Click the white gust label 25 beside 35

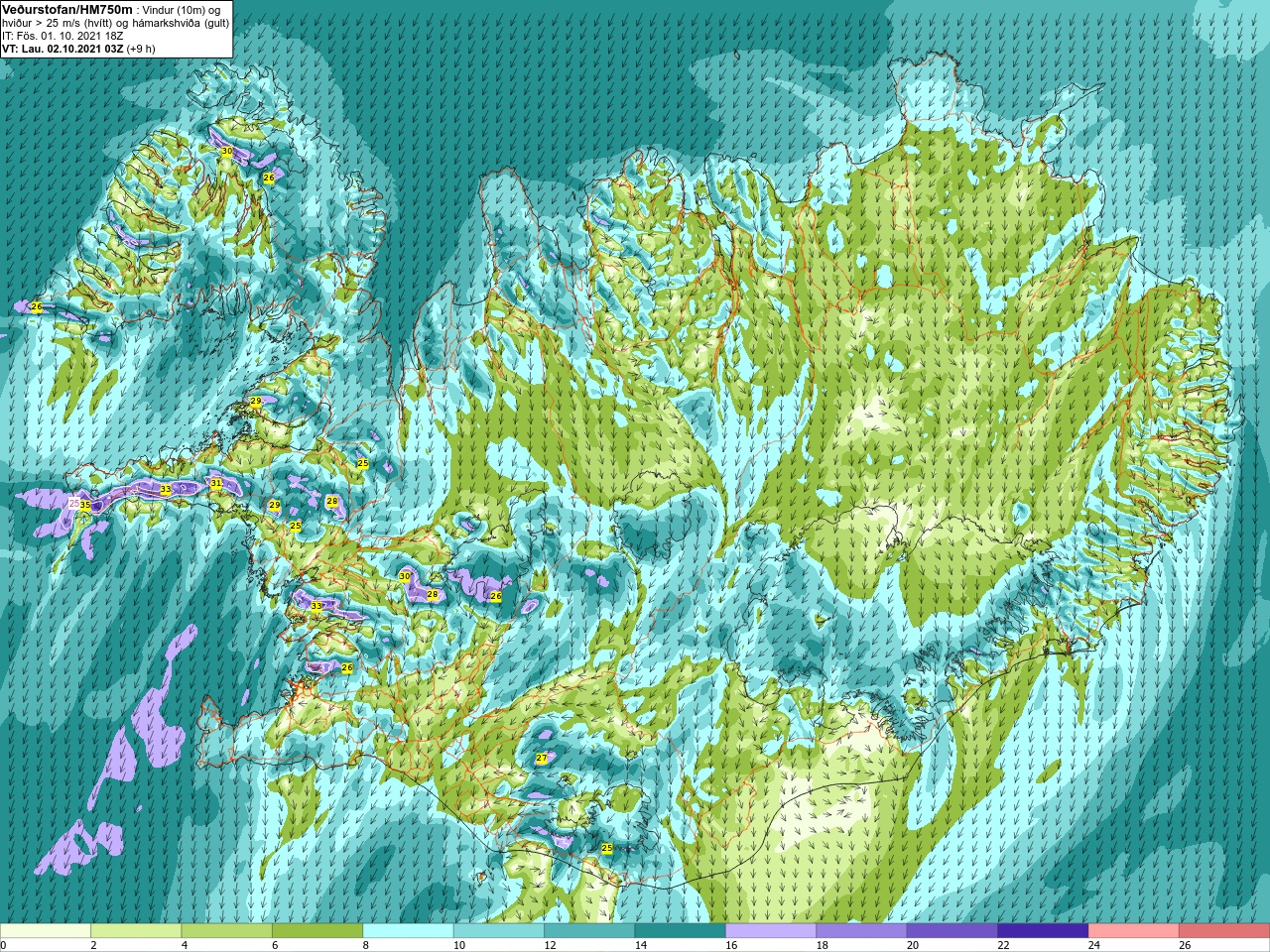click(73, 504)
